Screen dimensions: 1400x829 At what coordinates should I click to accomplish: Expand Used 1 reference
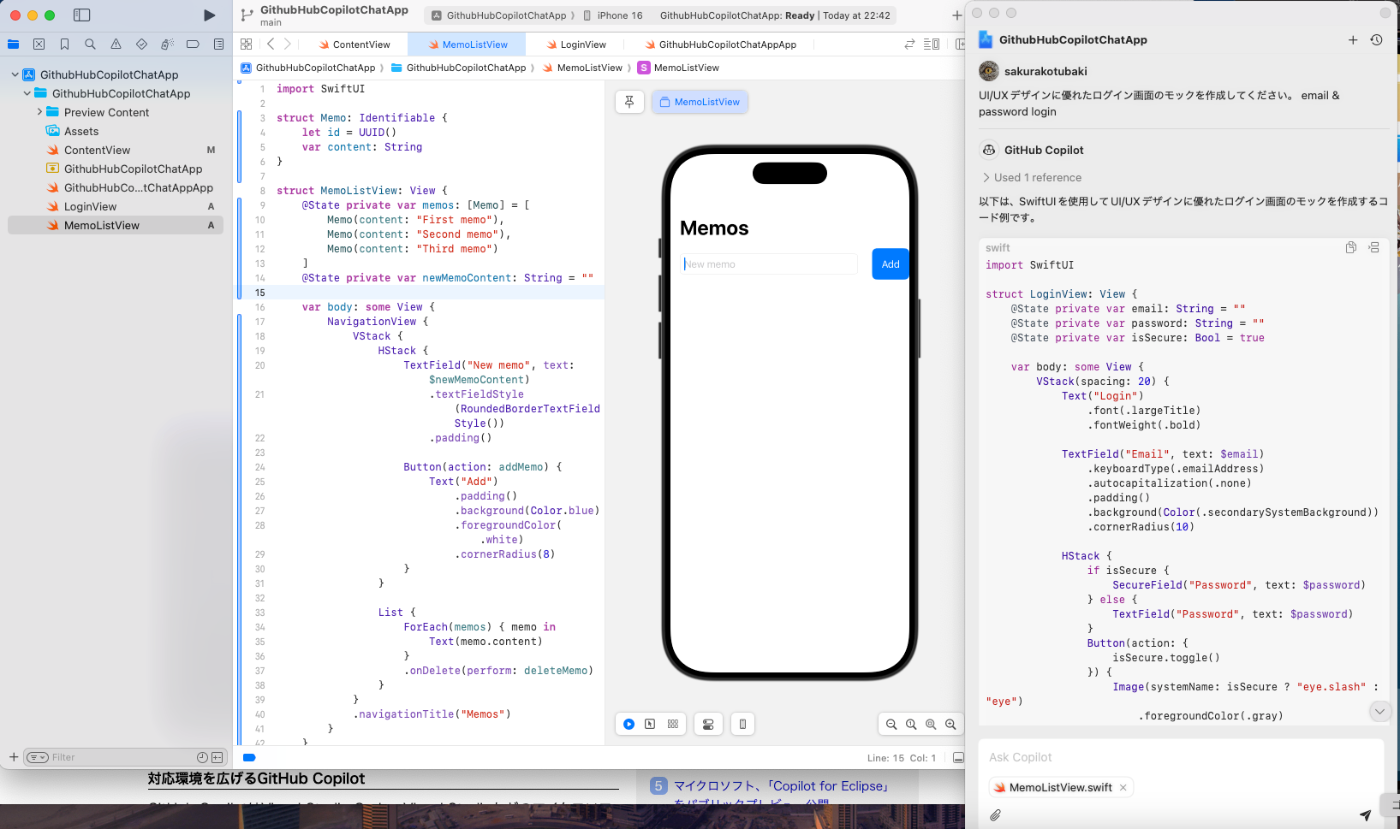click(x=1032, y=177)
